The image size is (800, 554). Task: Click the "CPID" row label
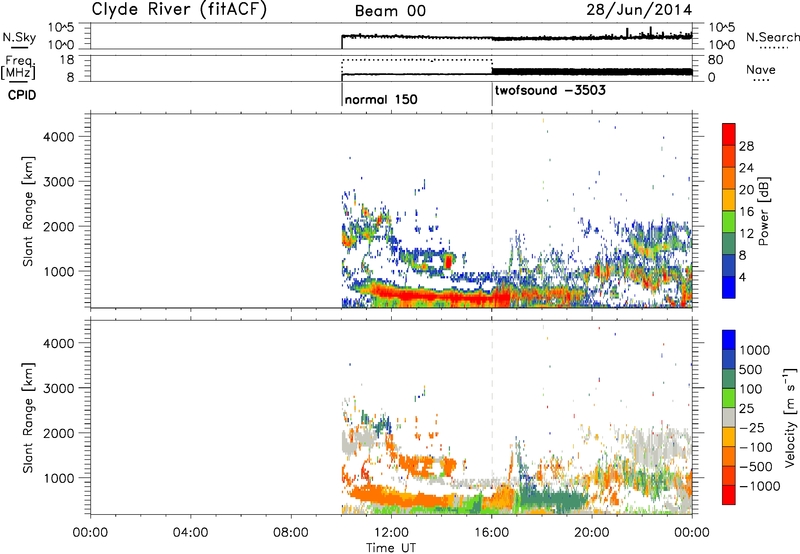pyautogui.click(x=22, y=95)
